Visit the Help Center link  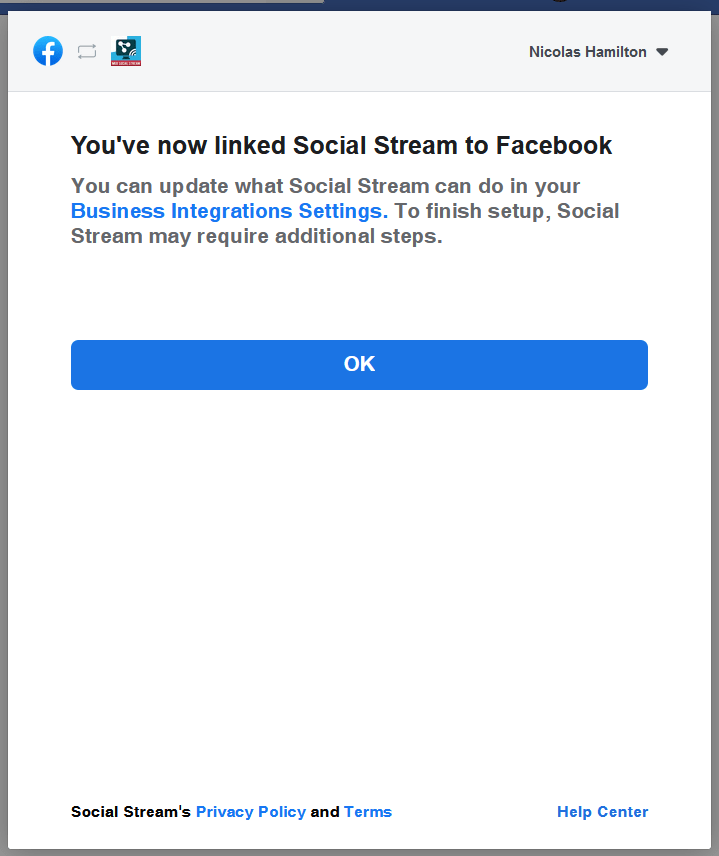[602, 812]
